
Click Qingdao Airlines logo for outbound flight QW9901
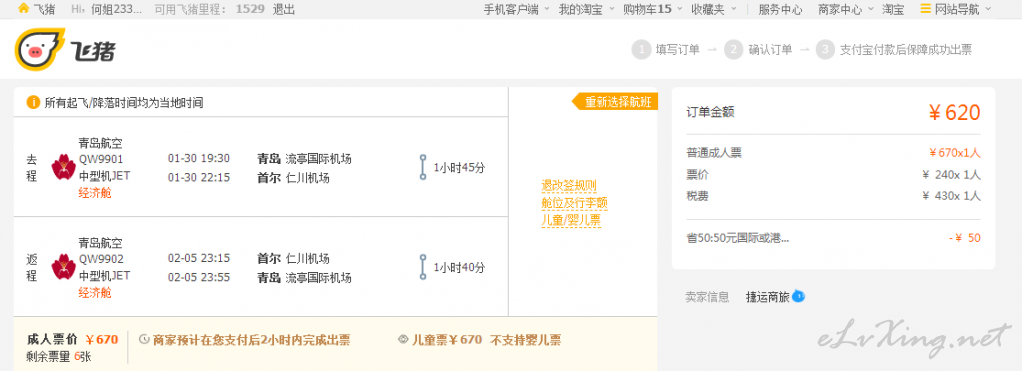coord(64,167)
